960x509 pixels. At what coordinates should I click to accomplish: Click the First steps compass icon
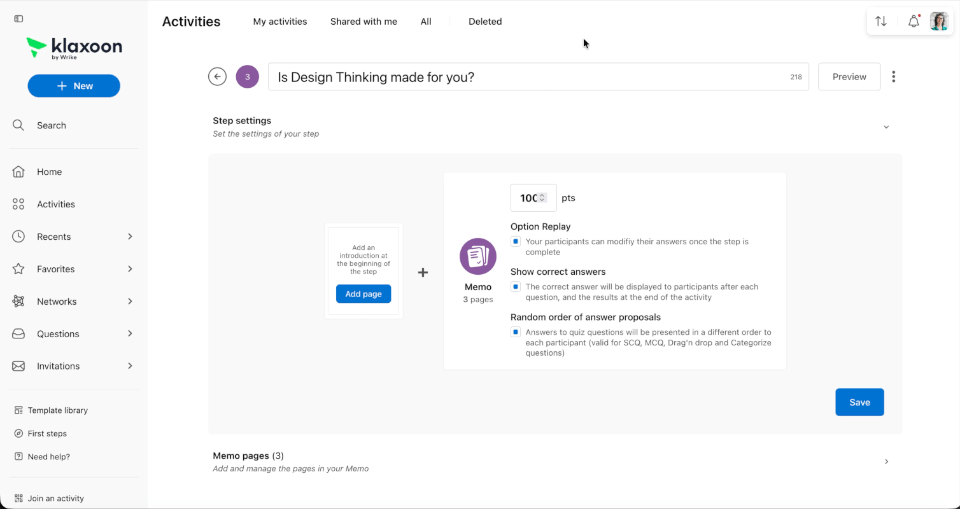pyautogui.click(x=18, y=434)
